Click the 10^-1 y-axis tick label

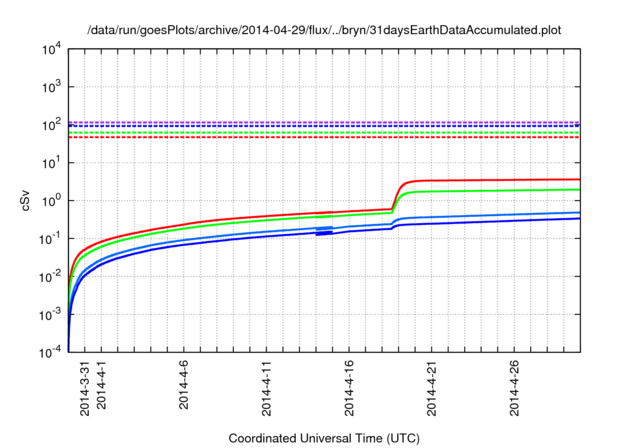[51, 239]
